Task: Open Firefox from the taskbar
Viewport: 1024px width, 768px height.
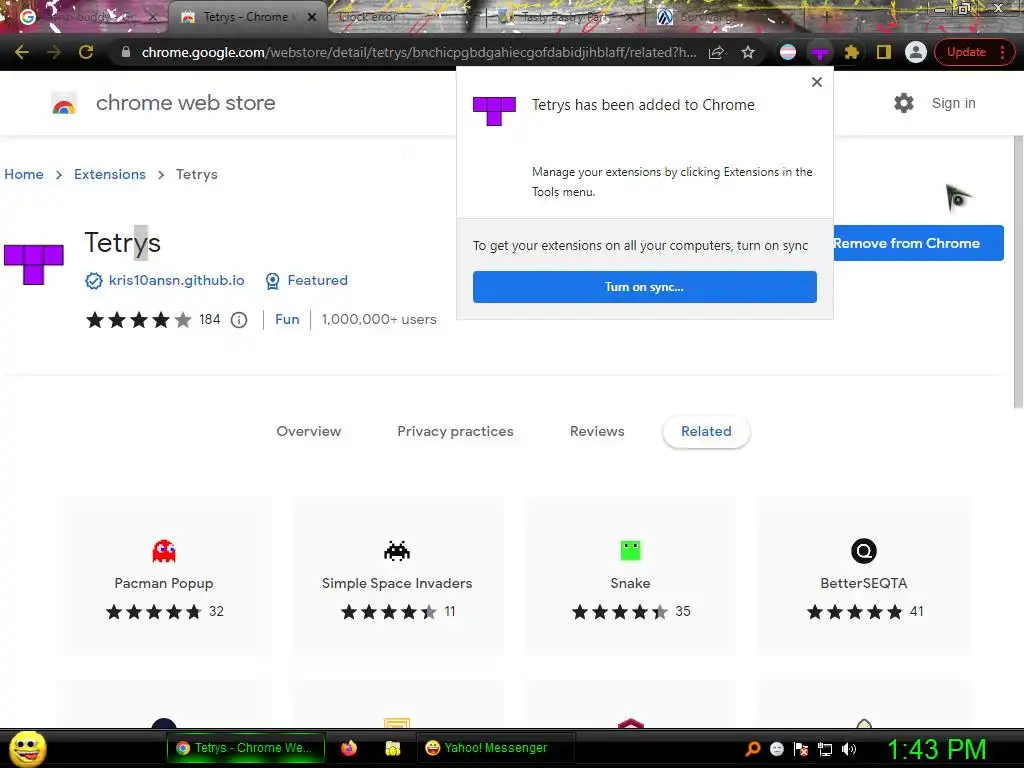Action: 349,748
